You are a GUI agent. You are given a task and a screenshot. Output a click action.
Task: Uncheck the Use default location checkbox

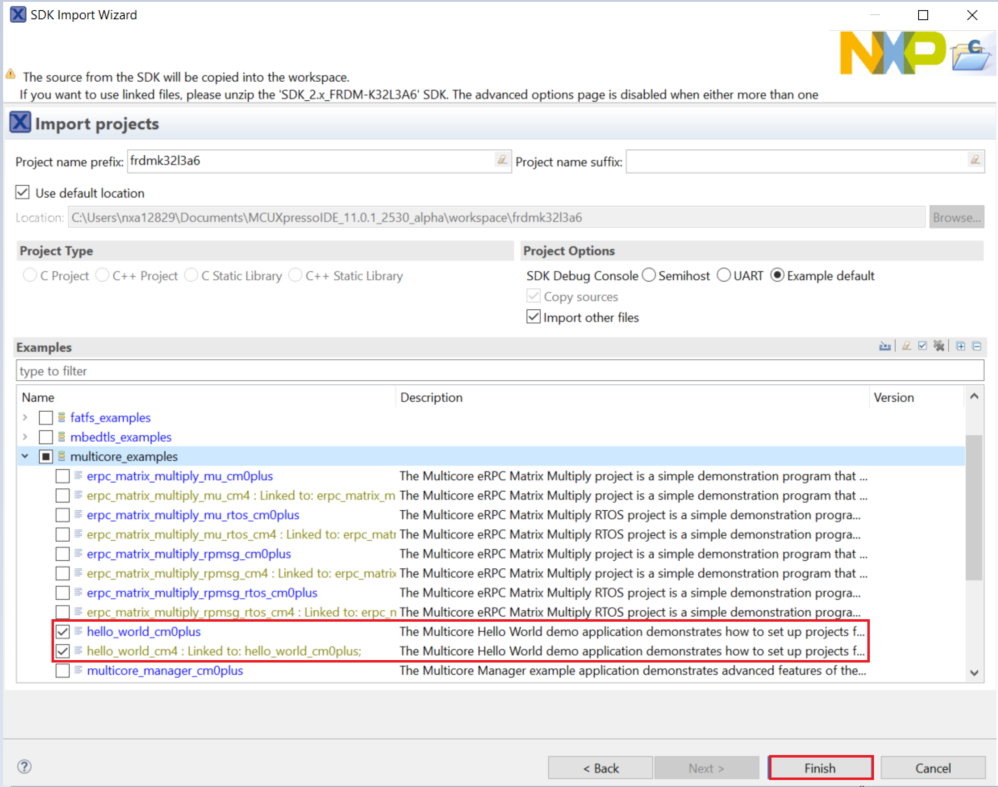23,193
